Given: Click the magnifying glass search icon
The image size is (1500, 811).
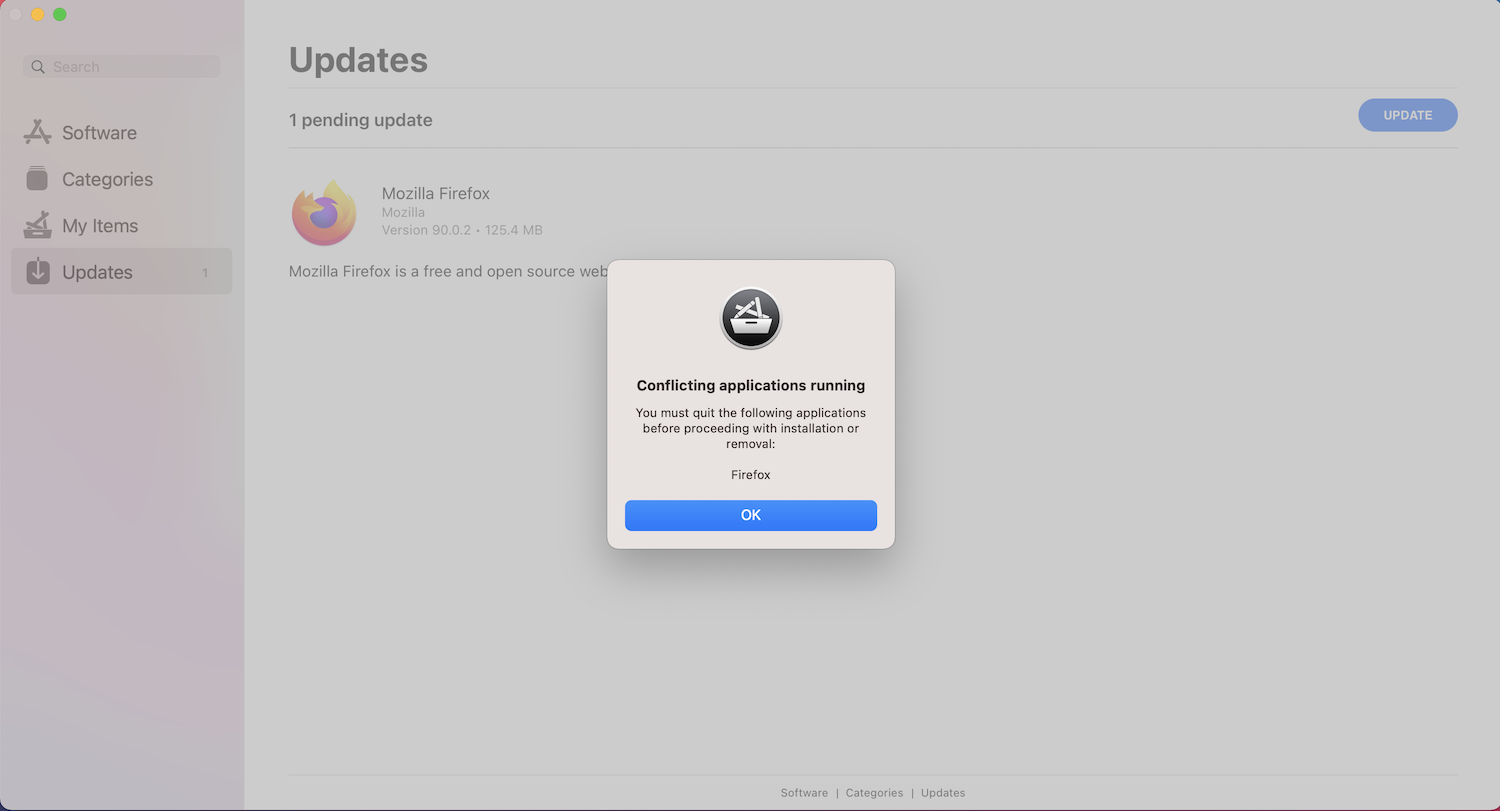Looking at the screenshot, I should (38, 67).
